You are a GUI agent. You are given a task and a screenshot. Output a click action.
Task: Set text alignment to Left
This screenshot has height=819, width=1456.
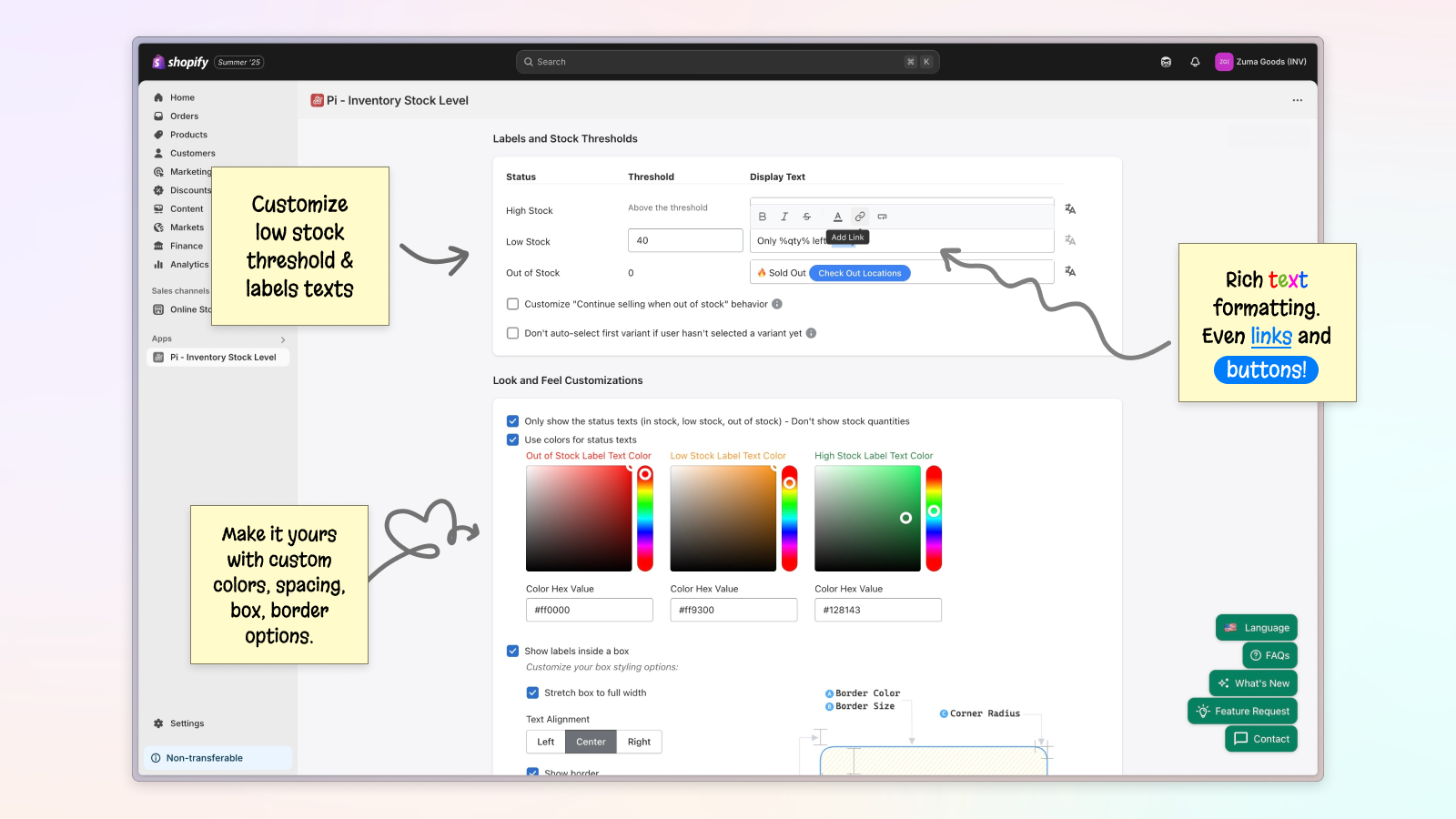545,742
